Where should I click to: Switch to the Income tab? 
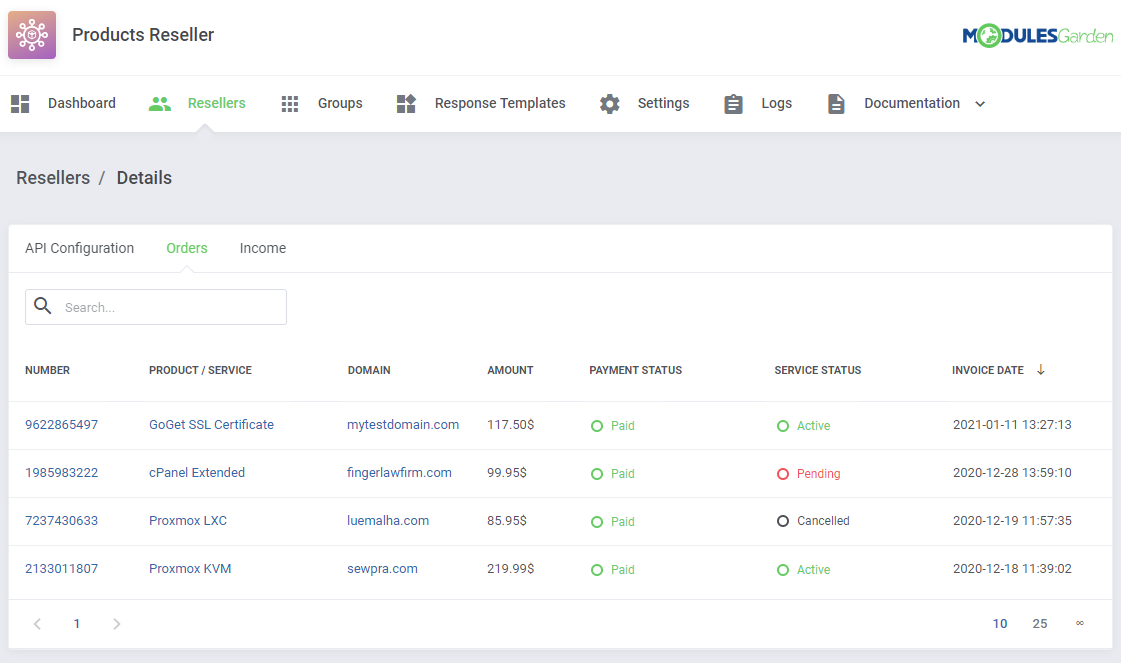(x=262, y=248)
